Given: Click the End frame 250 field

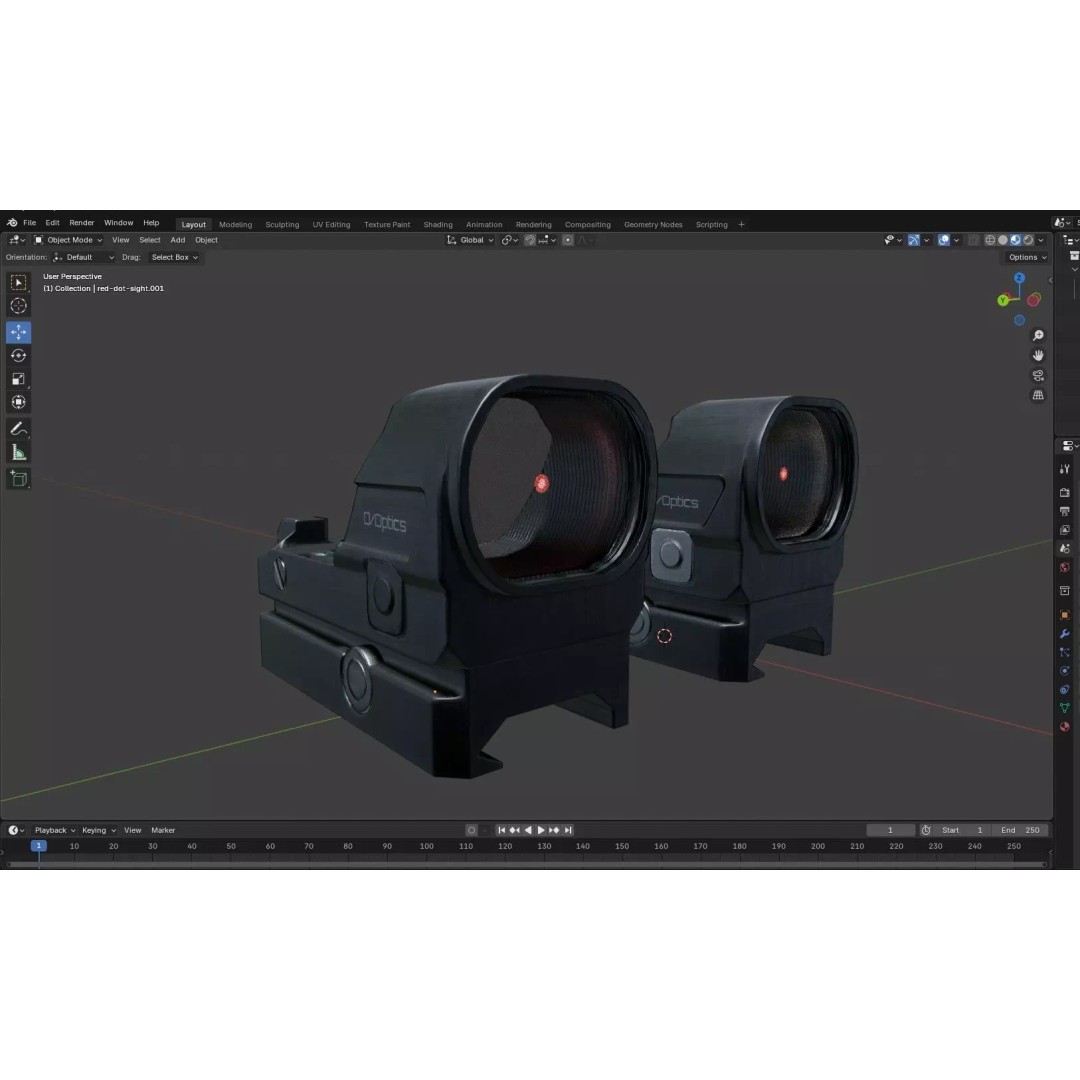Looking at the screenshot, I should 1020,830.
